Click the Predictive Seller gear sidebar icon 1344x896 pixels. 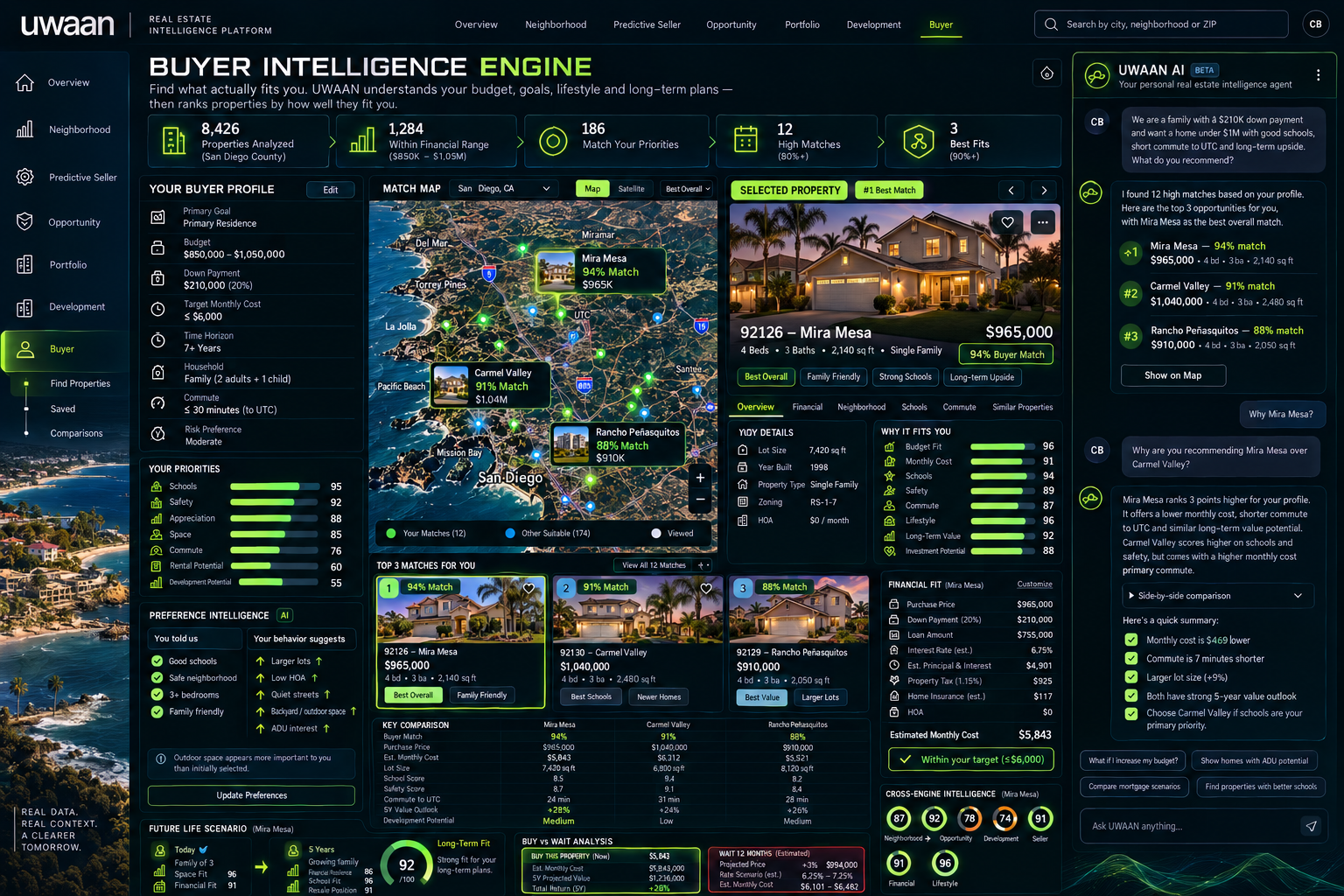click(24, 177)
